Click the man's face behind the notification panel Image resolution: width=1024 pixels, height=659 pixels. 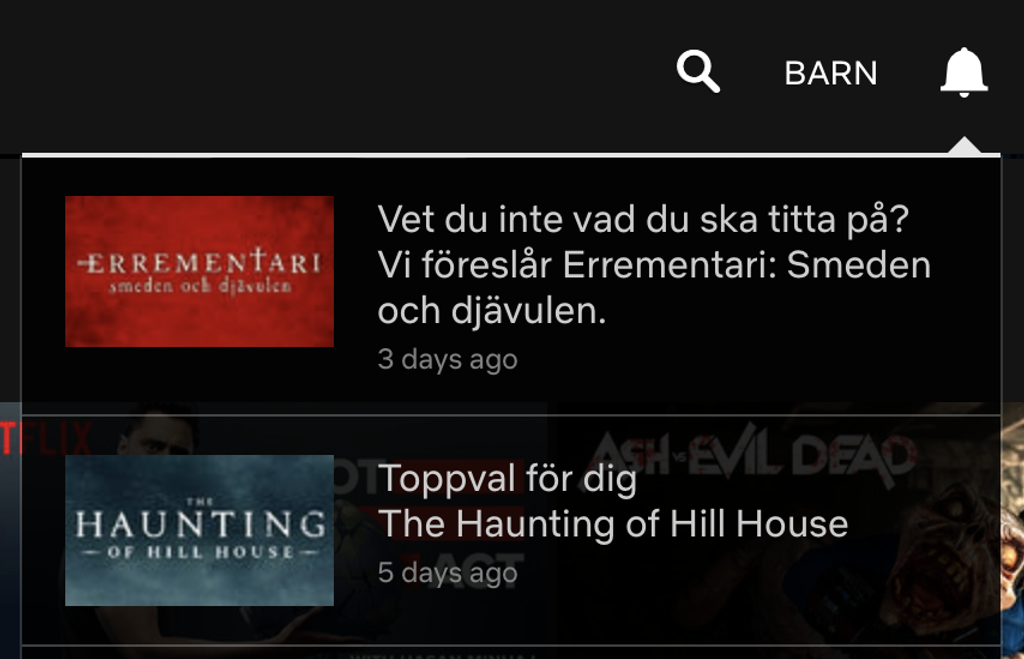pos(157,438)
